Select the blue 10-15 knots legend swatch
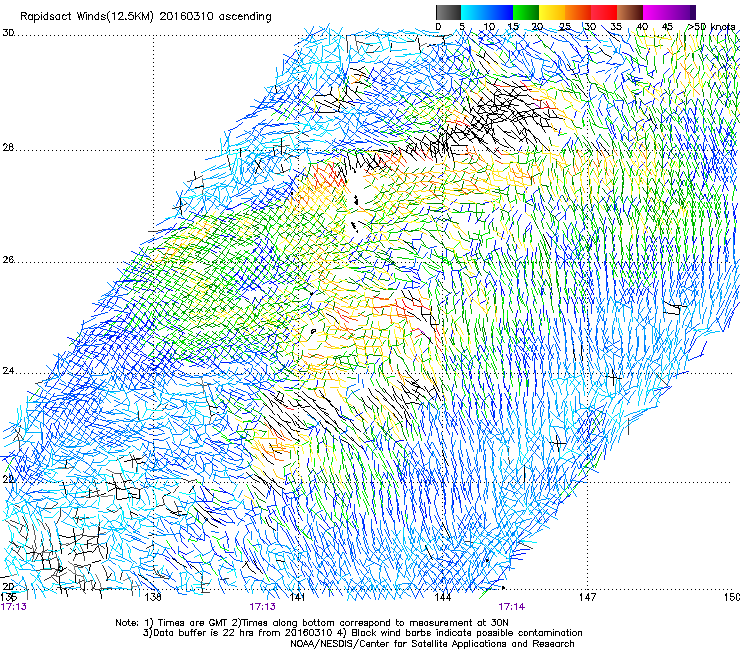Screen dimensions: 740x650 [500, 12]
